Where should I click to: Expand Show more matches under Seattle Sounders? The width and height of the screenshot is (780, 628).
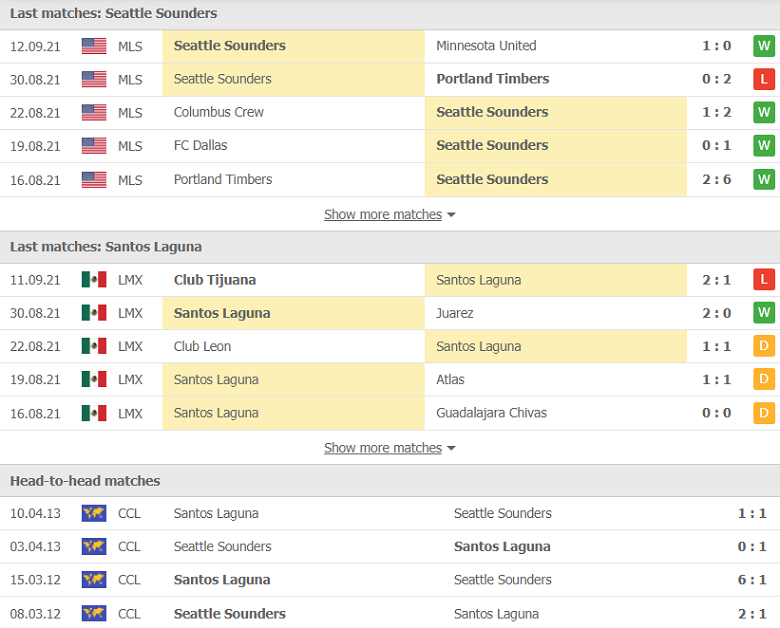(x=390, y=214)
